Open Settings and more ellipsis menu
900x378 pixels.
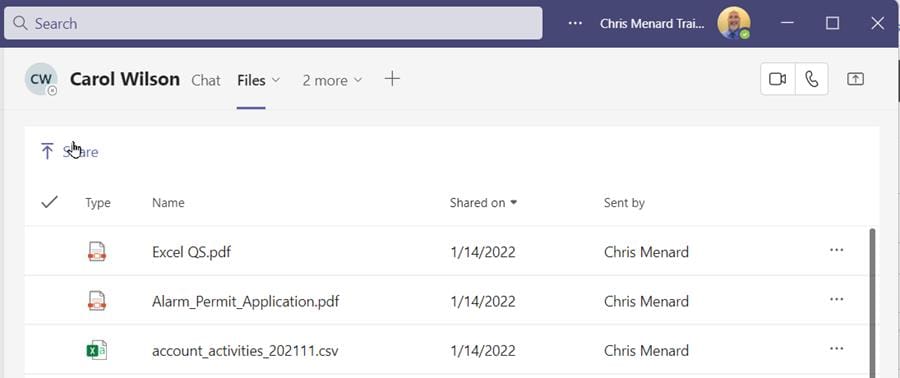point(575,24)
